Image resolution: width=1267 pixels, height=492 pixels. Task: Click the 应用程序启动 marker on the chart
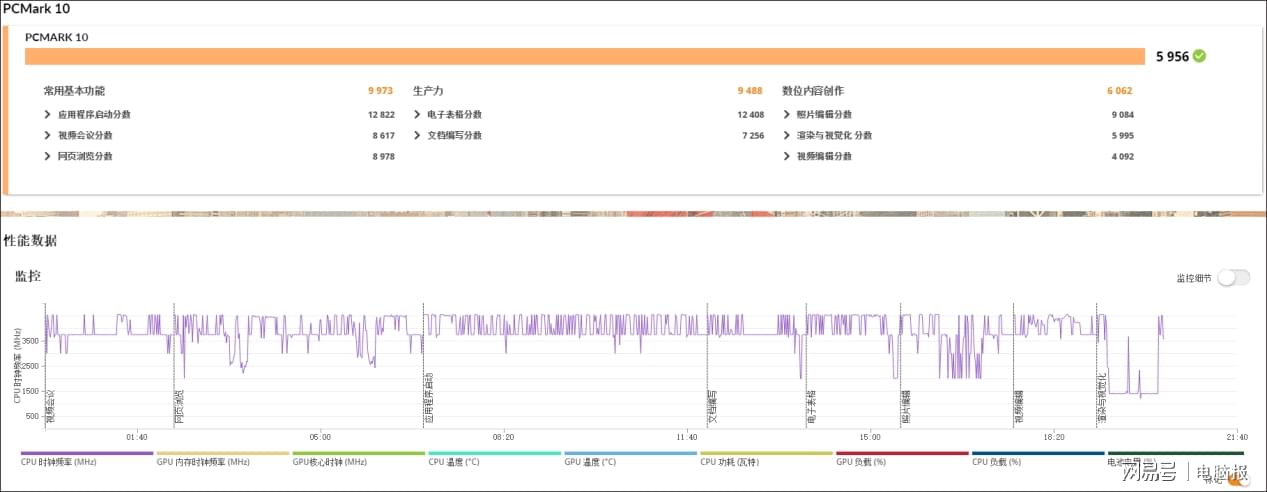point(429,398)
